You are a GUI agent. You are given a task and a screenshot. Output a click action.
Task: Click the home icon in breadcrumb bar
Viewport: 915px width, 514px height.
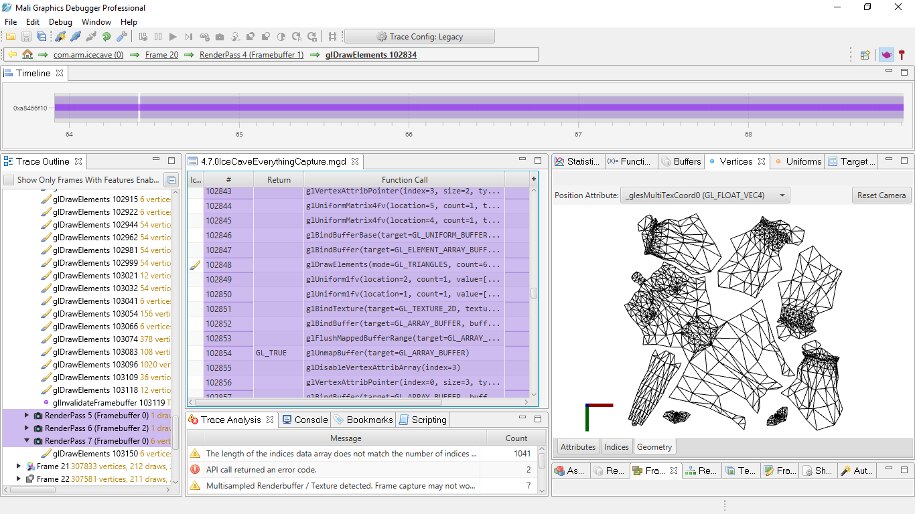point(27,55)
